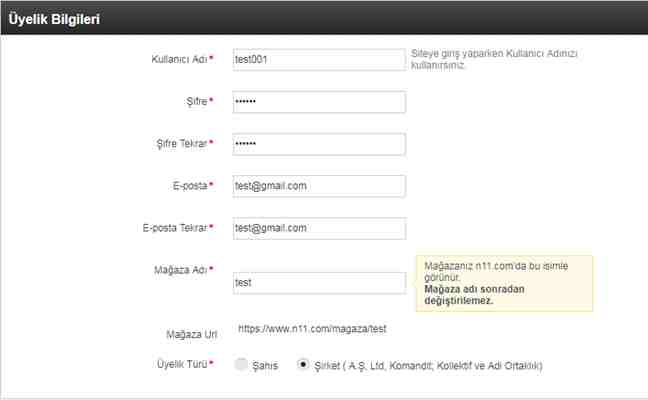Click the Kullanıcı Adı input field
648x400 pixels.
318,59
